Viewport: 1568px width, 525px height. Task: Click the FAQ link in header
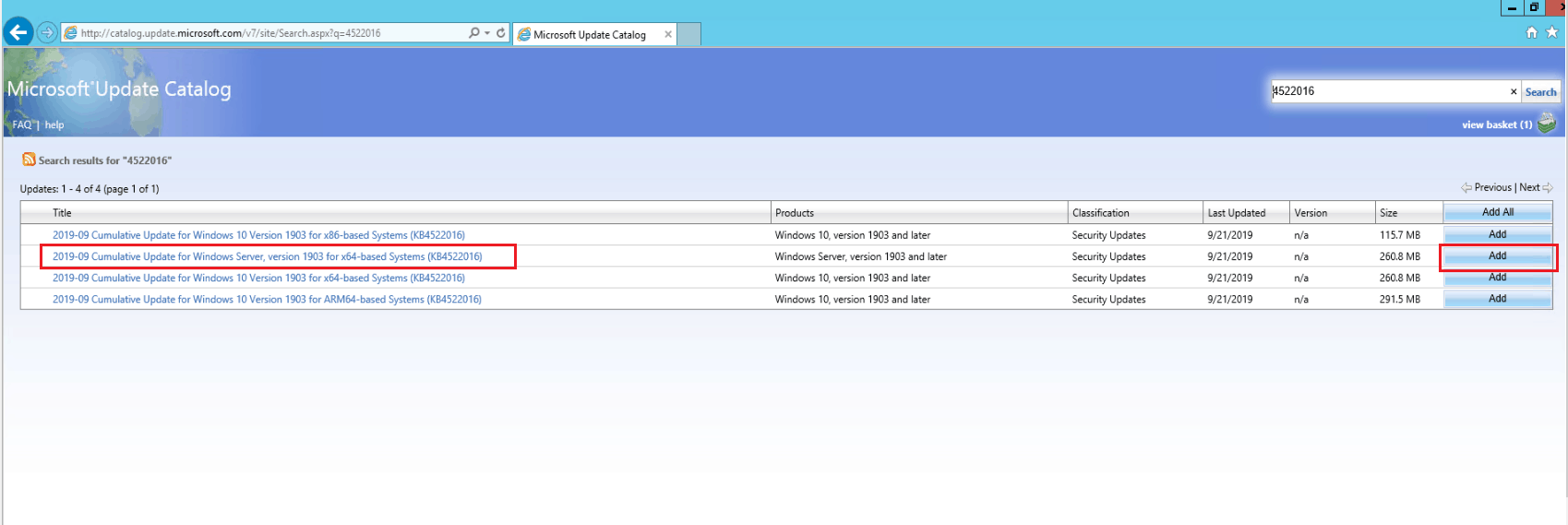21,125
